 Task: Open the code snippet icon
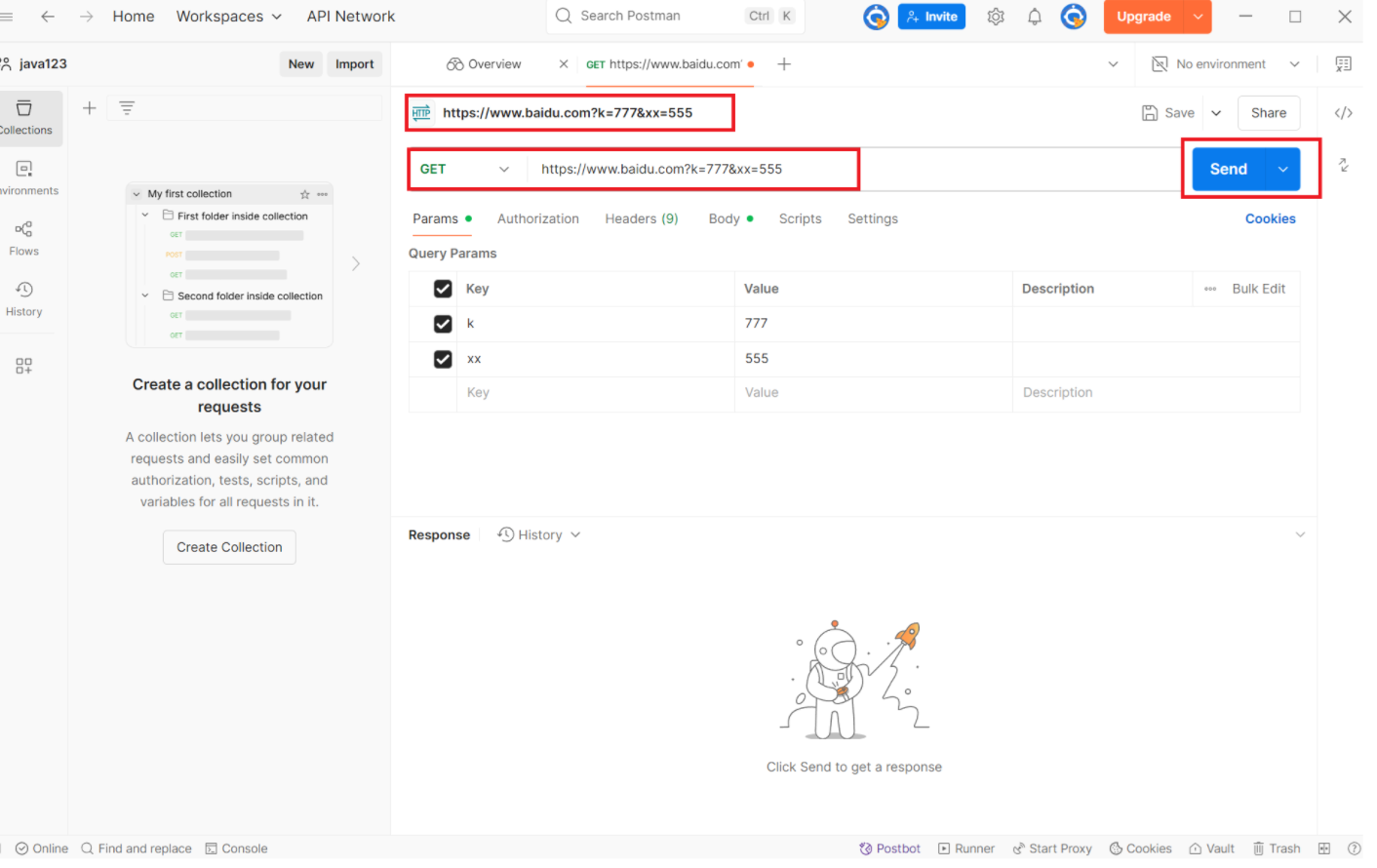pyautogui.click(x=1344, y=113)
